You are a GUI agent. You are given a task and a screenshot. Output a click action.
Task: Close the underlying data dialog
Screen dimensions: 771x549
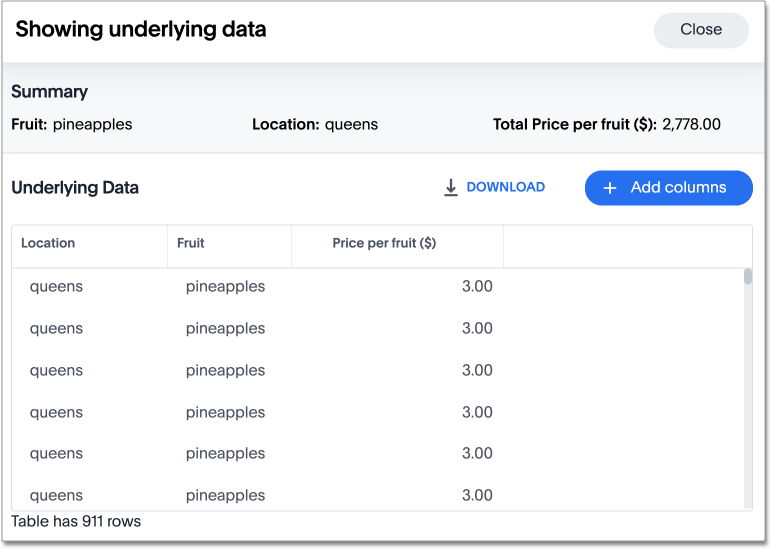click(700, 30)
